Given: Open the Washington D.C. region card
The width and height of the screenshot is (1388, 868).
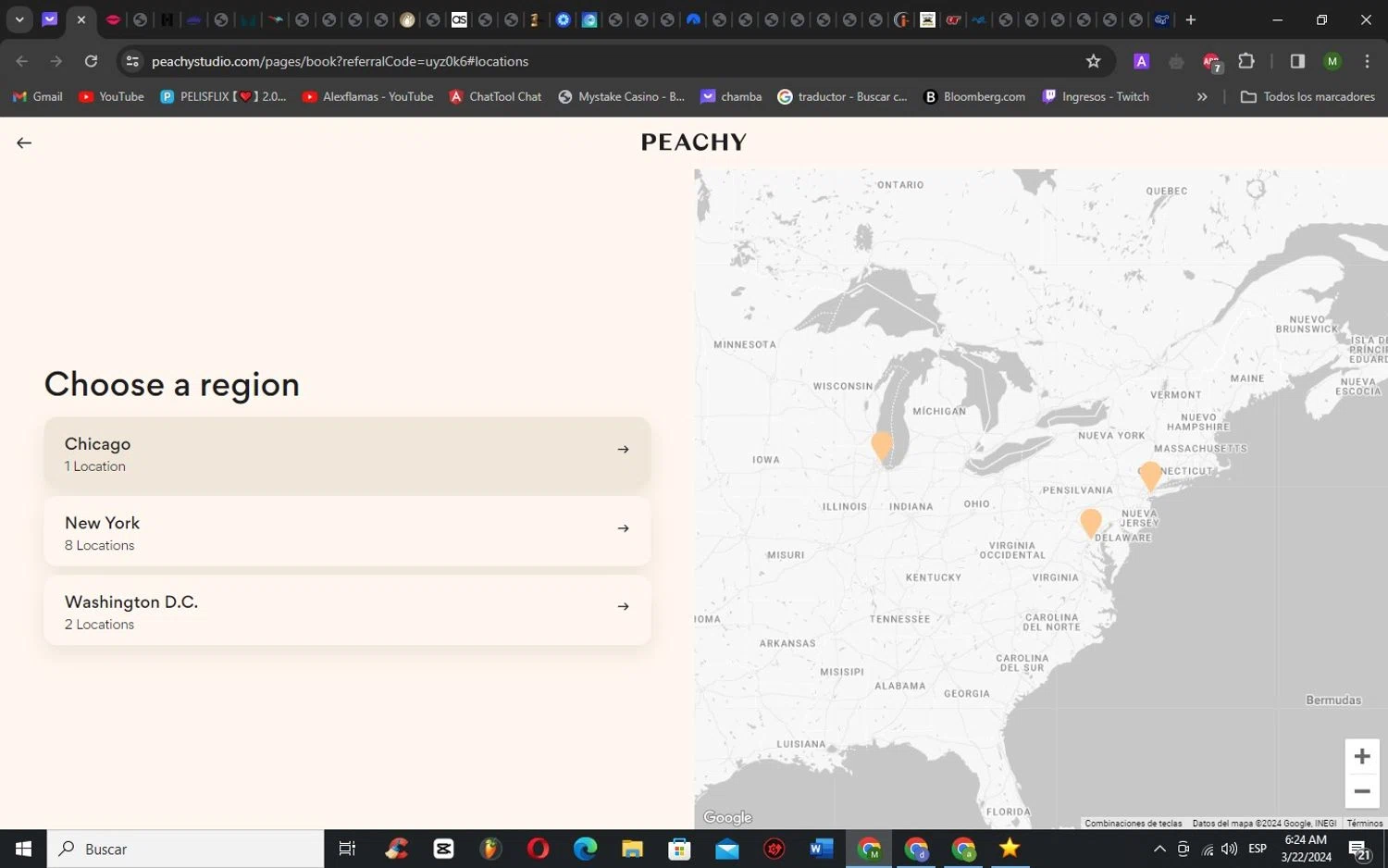Looking at the screenshot, I should coord(347,611).
